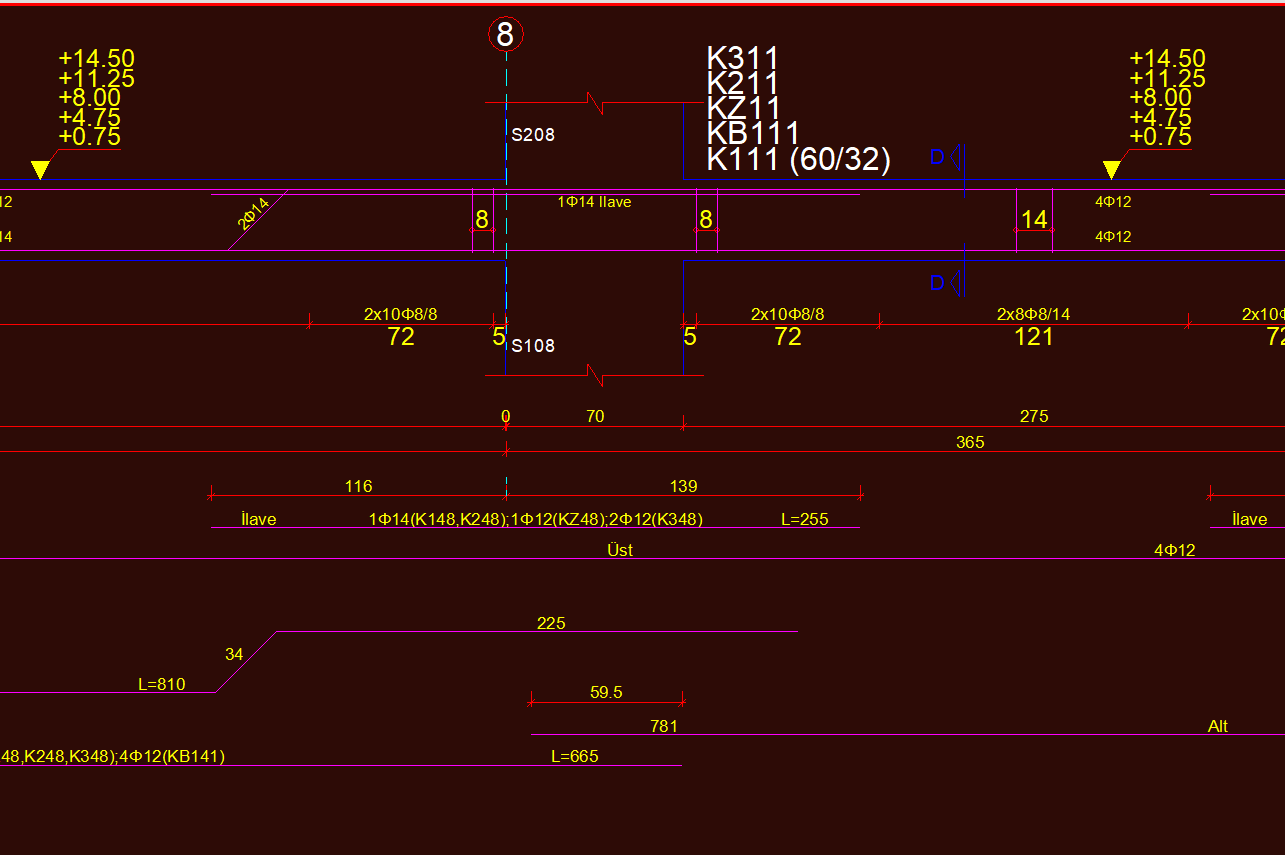Pick the L=810 bar length text
Viewport: 1285px width, 855px height.
tap(162, 685)
